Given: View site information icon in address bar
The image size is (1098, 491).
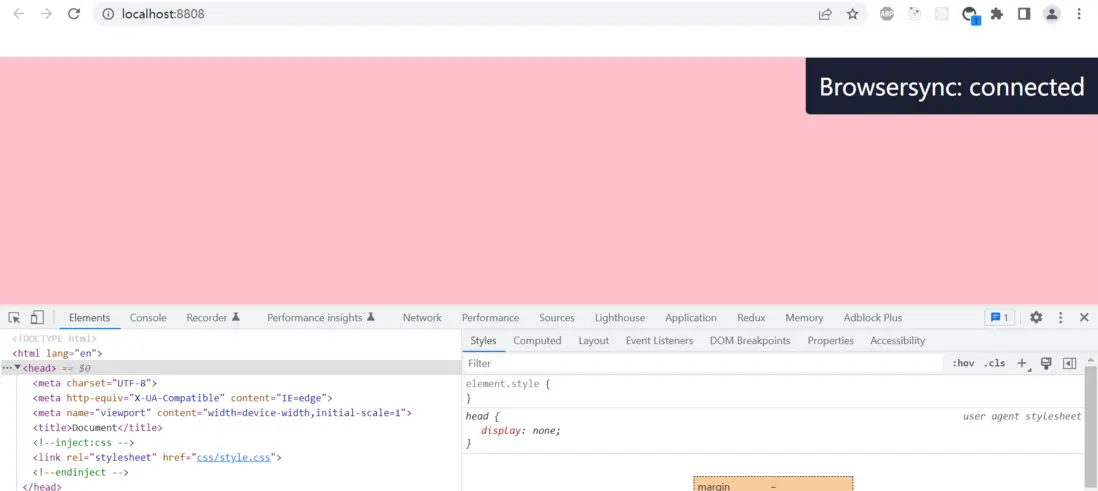Looking at the screenshot, I should [x=108, y=14].
